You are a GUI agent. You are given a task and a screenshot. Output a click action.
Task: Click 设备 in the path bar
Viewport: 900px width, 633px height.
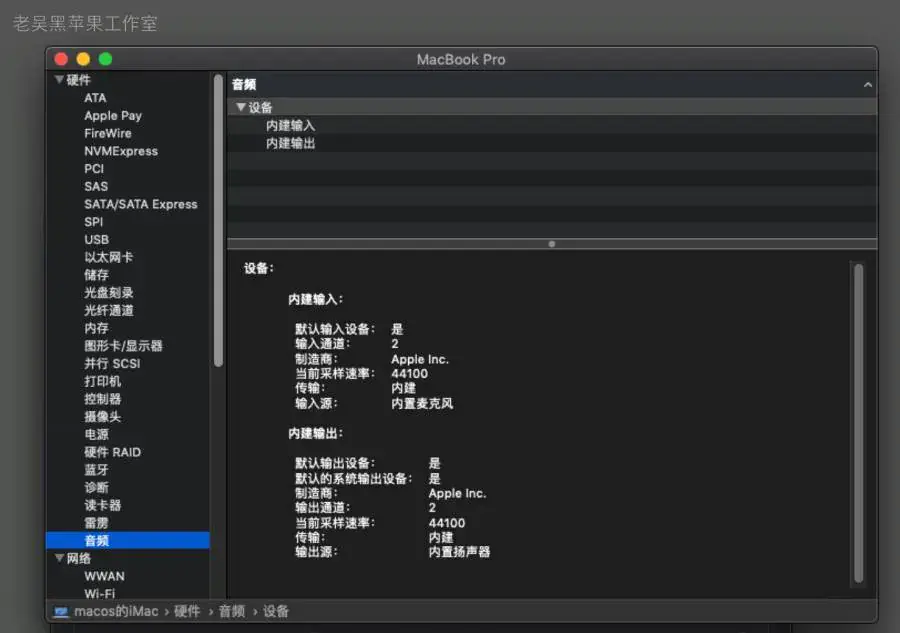tap(276, 612)
